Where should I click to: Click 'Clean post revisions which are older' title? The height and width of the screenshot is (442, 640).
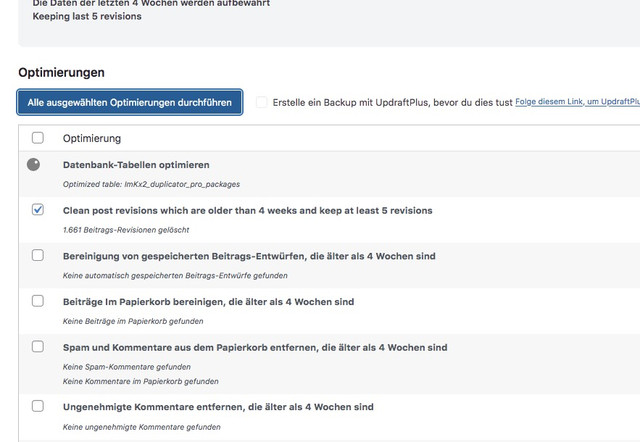(x=247, y=211)
